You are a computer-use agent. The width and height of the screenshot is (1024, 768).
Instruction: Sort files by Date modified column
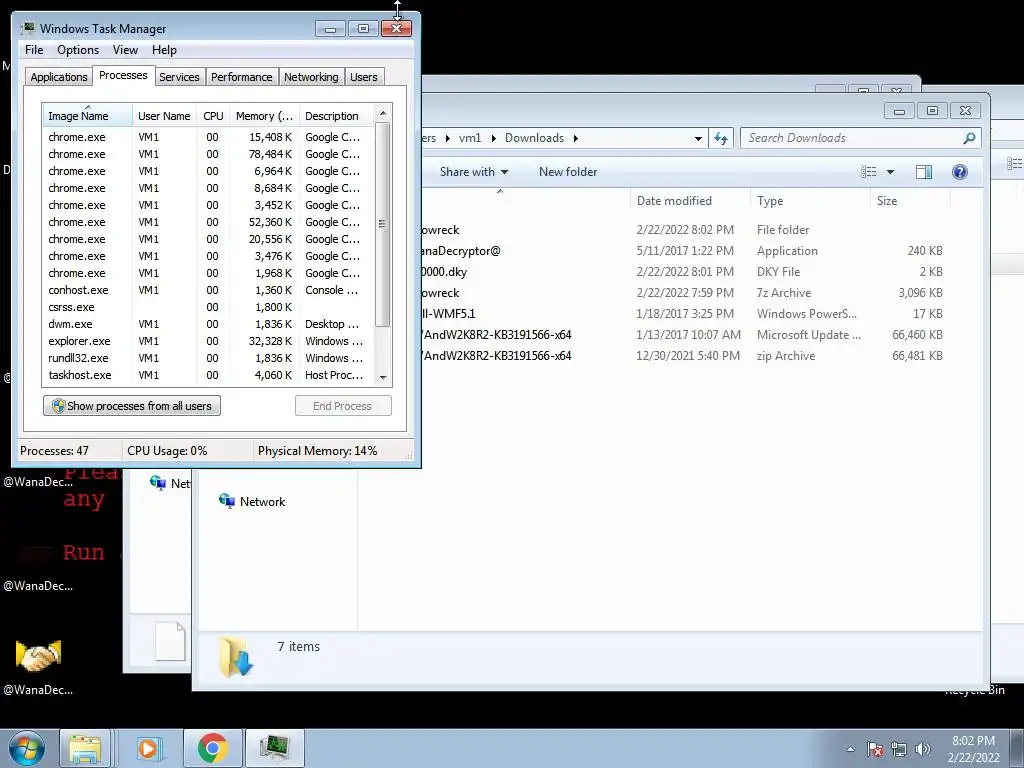tap(690, 200)
